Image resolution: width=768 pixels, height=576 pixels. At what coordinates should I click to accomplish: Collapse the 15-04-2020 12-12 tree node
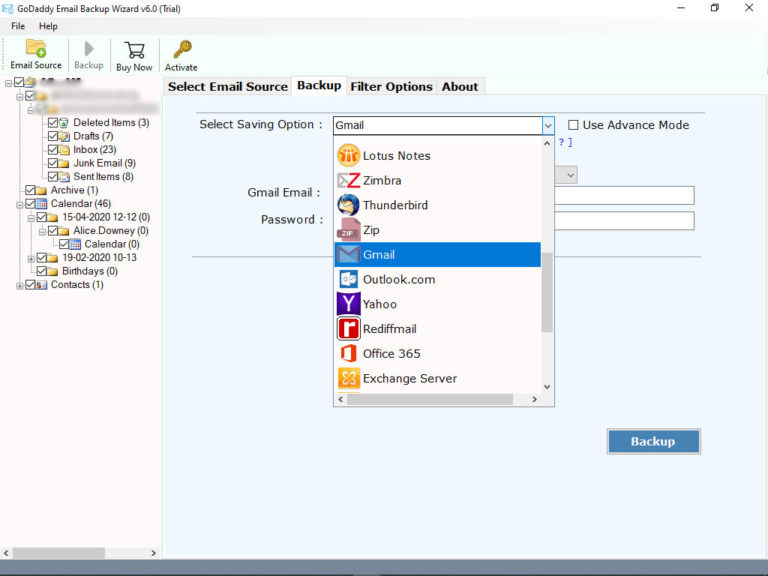[31, 217]
